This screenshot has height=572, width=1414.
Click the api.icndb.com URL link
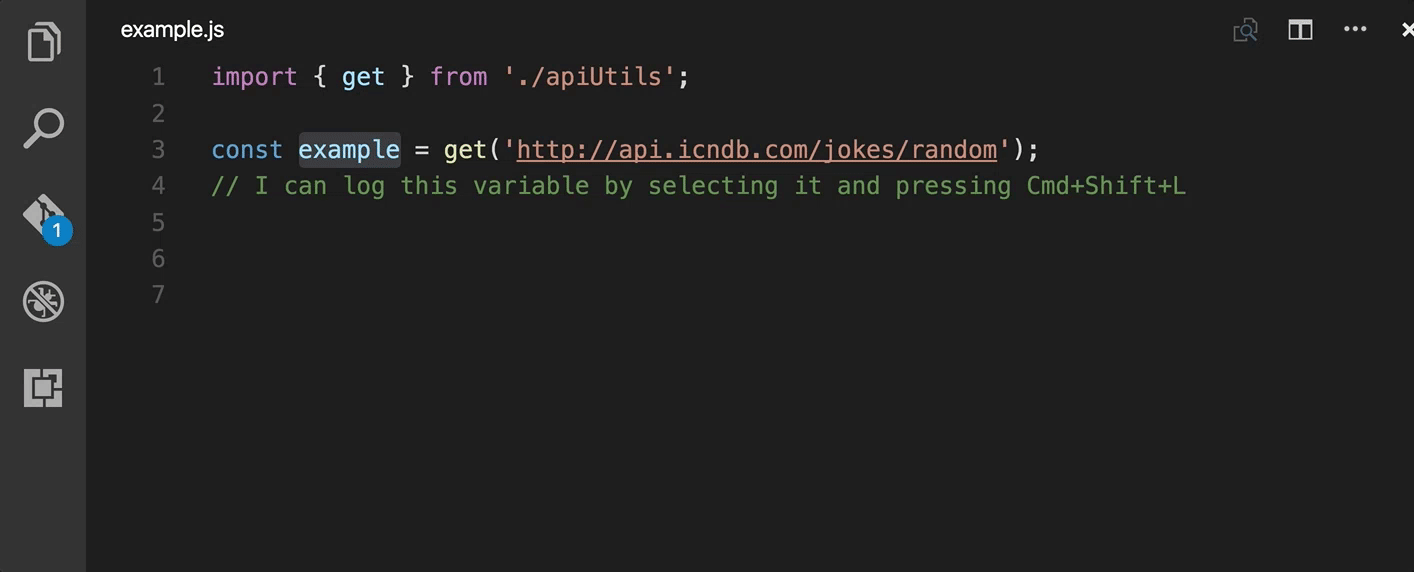pos(757,150)
